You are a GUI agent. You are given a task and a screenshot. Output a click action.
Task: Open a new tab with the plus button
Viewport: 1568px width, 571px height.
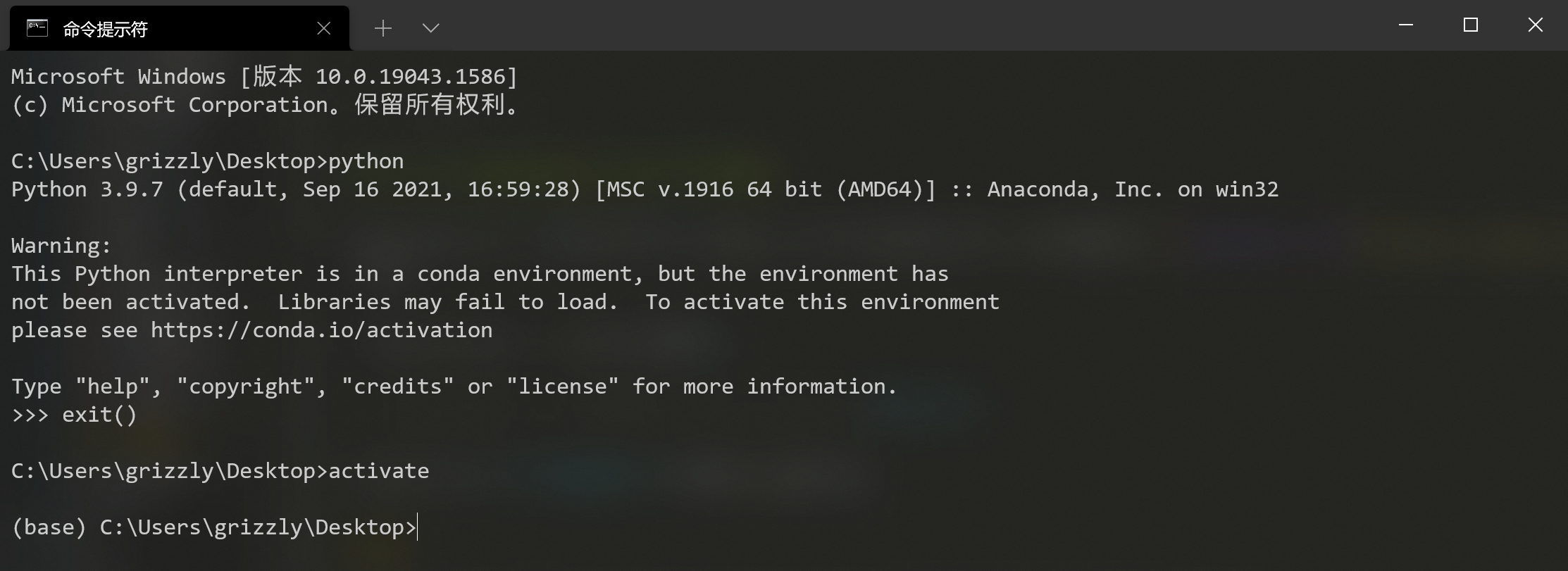coord(383,28)
